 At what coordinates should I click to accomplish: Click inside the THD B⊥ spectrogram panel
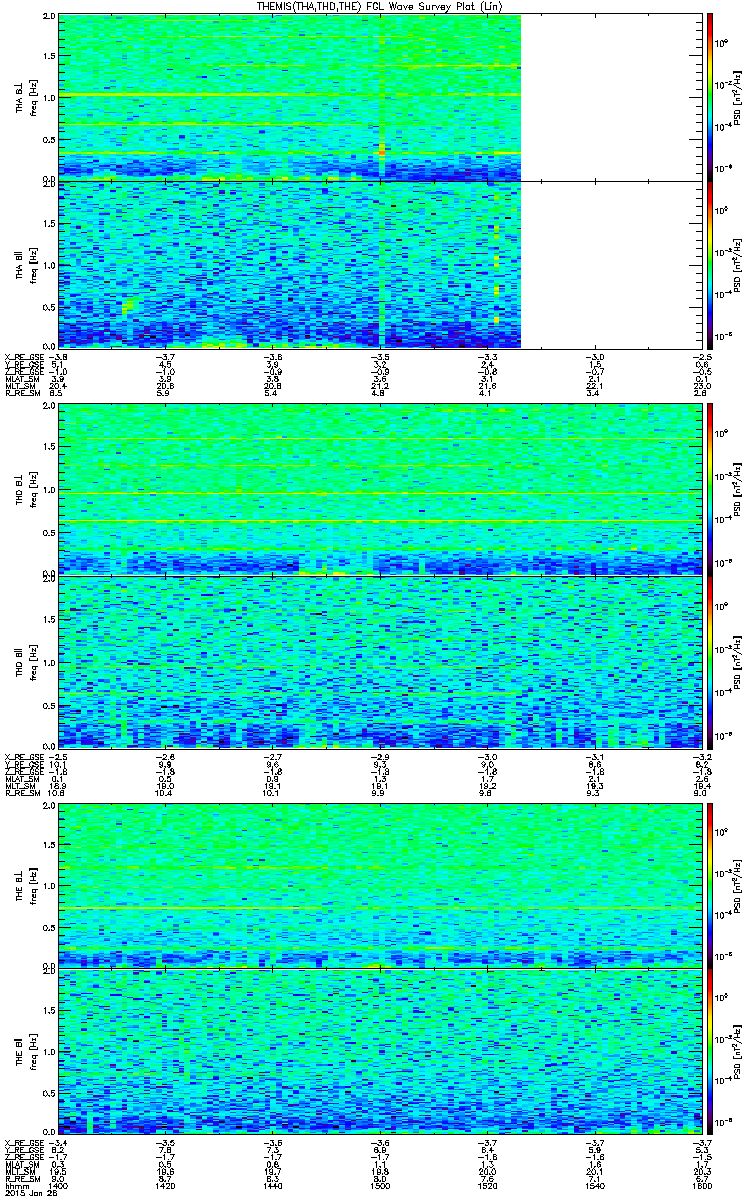tap(379, 490)
